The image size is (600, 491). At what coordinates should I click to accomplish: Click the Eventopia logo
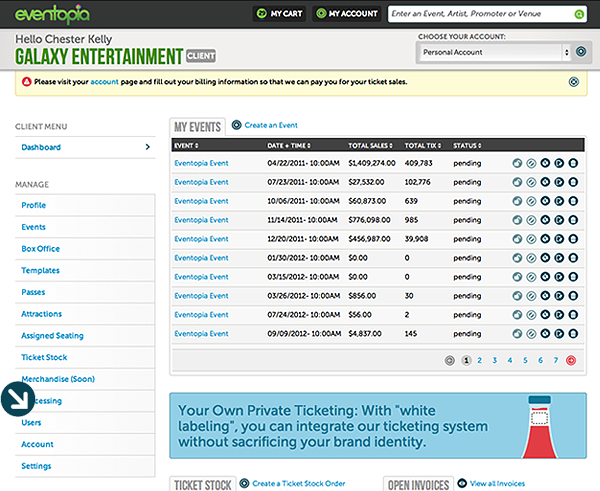tap(52, 14)
